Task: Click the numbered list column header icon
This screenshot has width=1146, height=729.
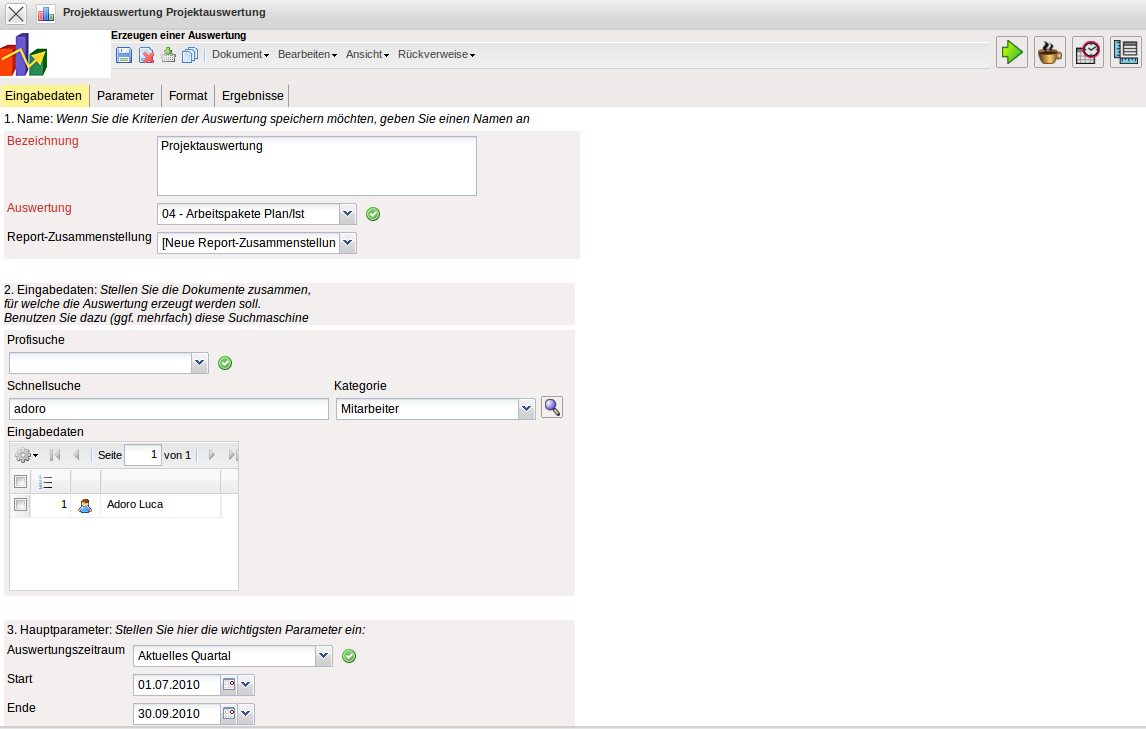Action: [46, 483]
